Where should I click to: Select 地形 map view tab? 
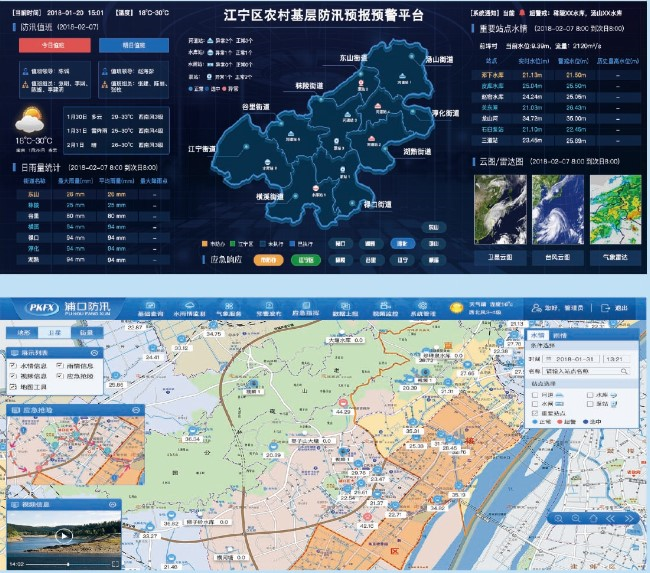pos(23,333)
